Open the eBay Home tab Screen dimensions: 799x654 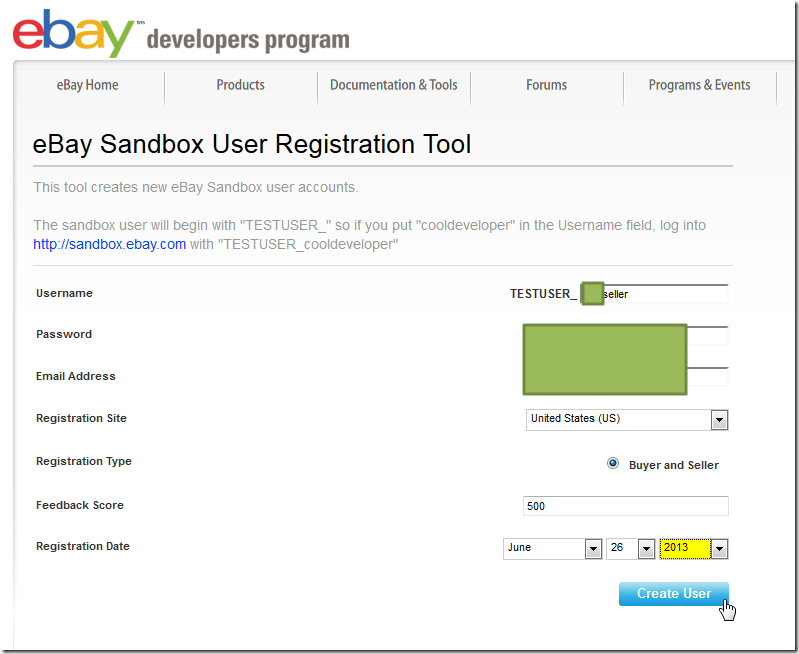point(88,85)
